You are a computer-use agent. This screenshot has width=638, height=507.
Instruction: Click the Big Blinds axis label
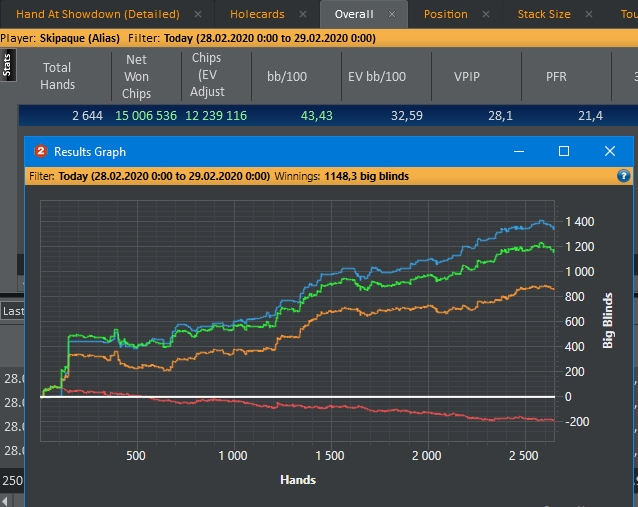coord(607,321)
